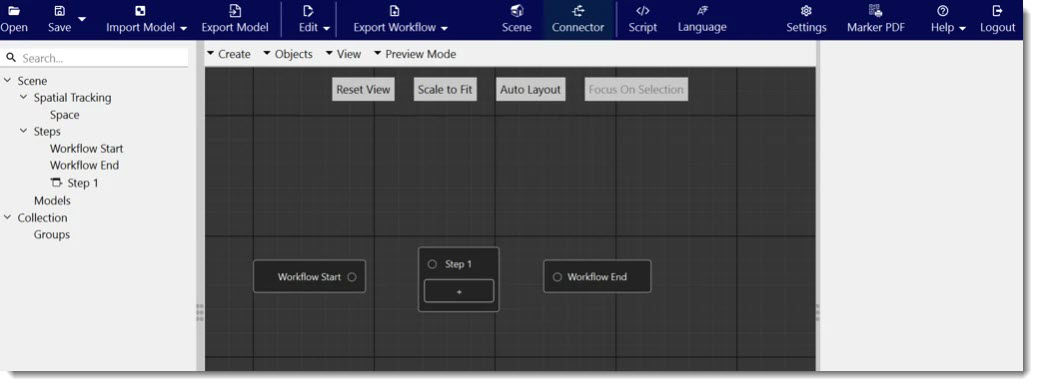The width and height of the screenshot is (1038, 386).
Task: Click the Marker PDF icon
Action: click(x=876, y=10)
